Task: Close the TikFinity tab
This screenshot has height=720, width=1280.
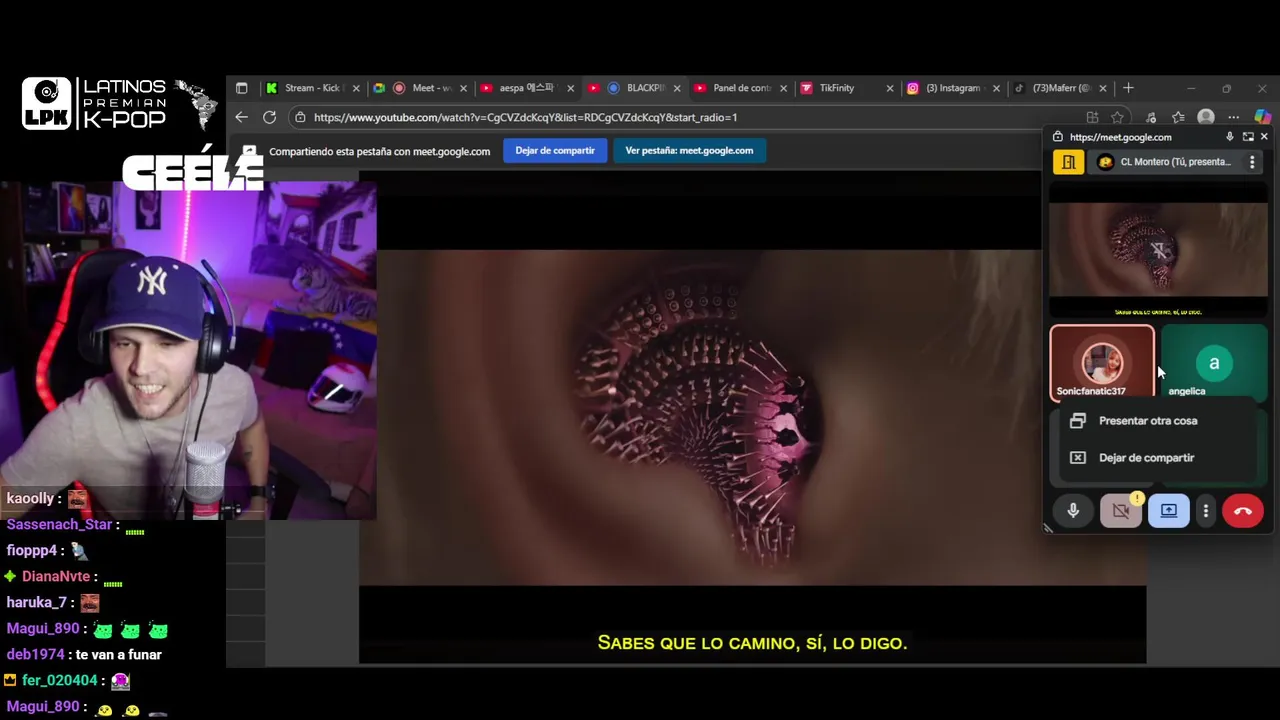Action: click(x=890, y=88)
